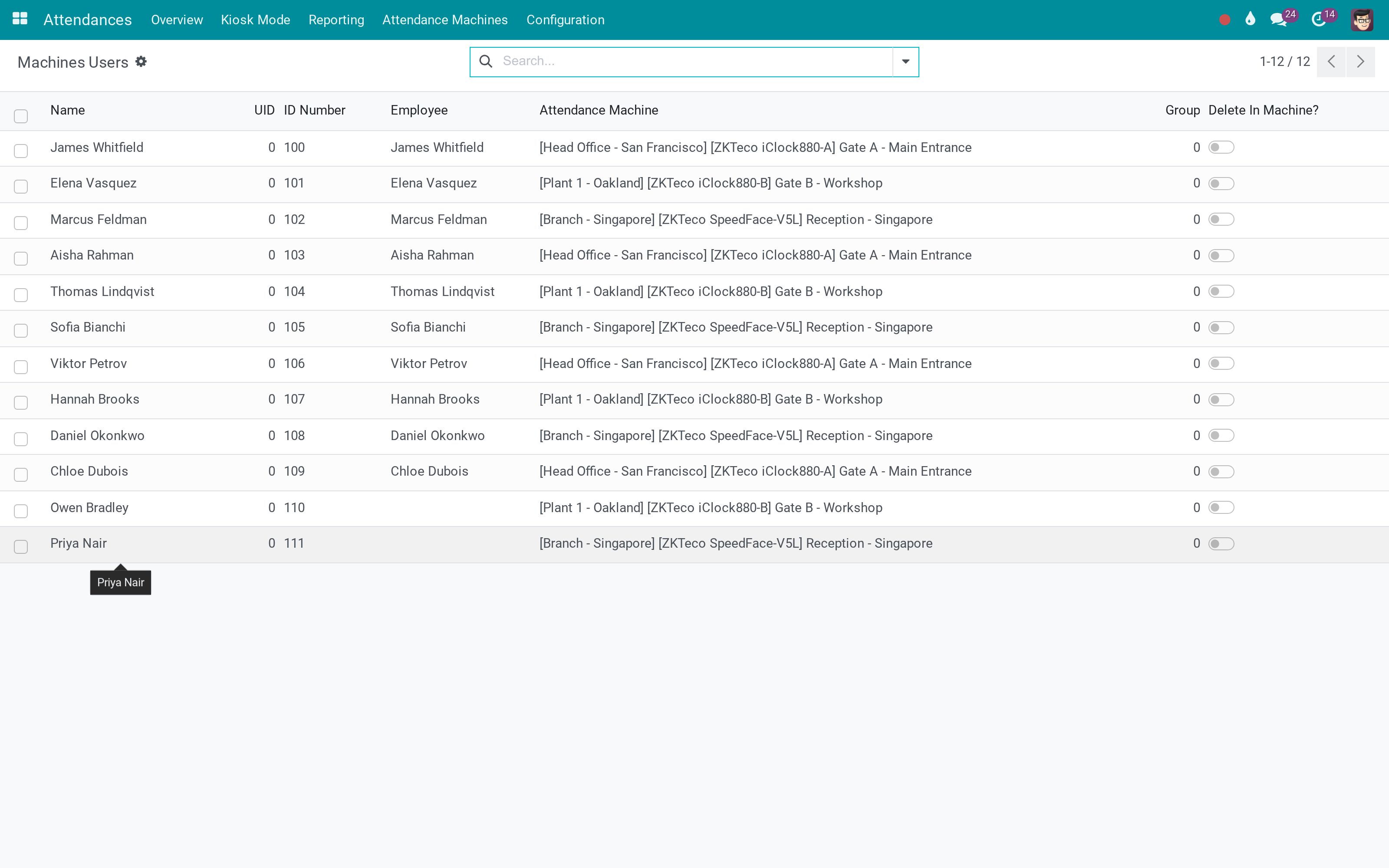Toggle Delete In Machine for James Whitfield
1389x868 pixels.
(x=1221, y=148)
